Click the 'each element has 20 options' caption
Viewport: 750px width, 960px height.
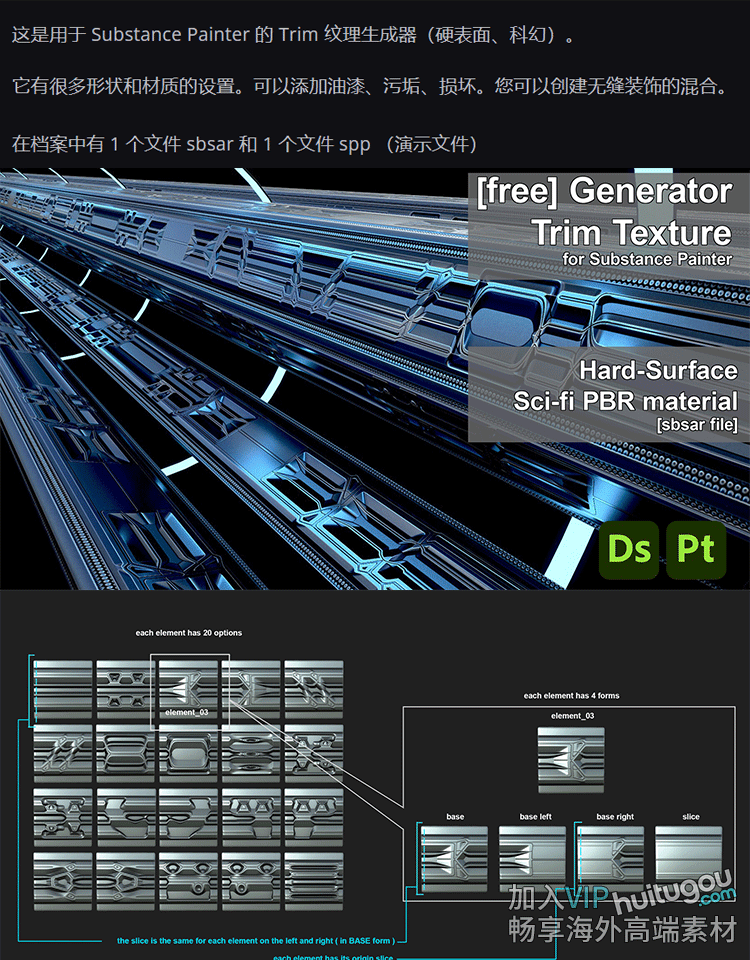tap(189, 633)
